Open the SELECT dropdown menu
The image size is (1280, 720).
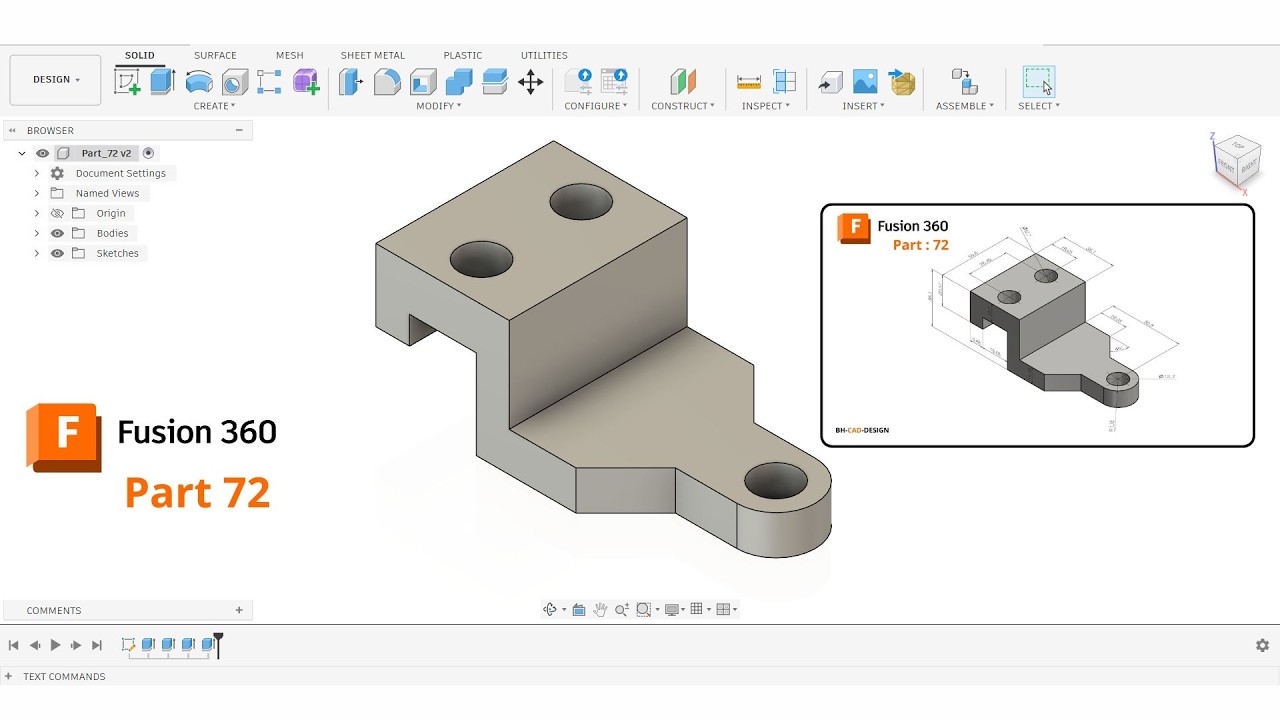pyautogui.click(x=1039, y=106)
